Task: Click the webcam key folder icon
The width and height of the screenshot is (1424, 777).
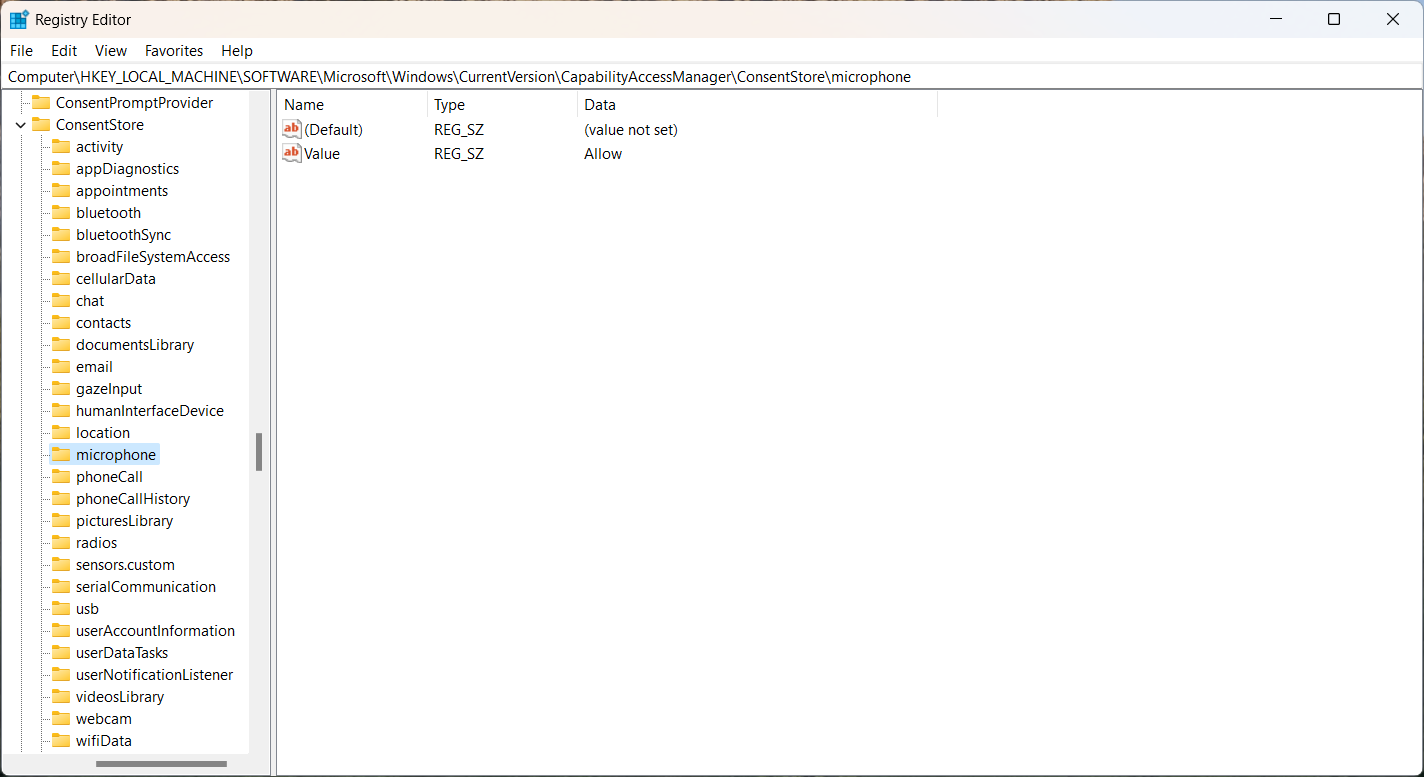Action: (63, 718)
